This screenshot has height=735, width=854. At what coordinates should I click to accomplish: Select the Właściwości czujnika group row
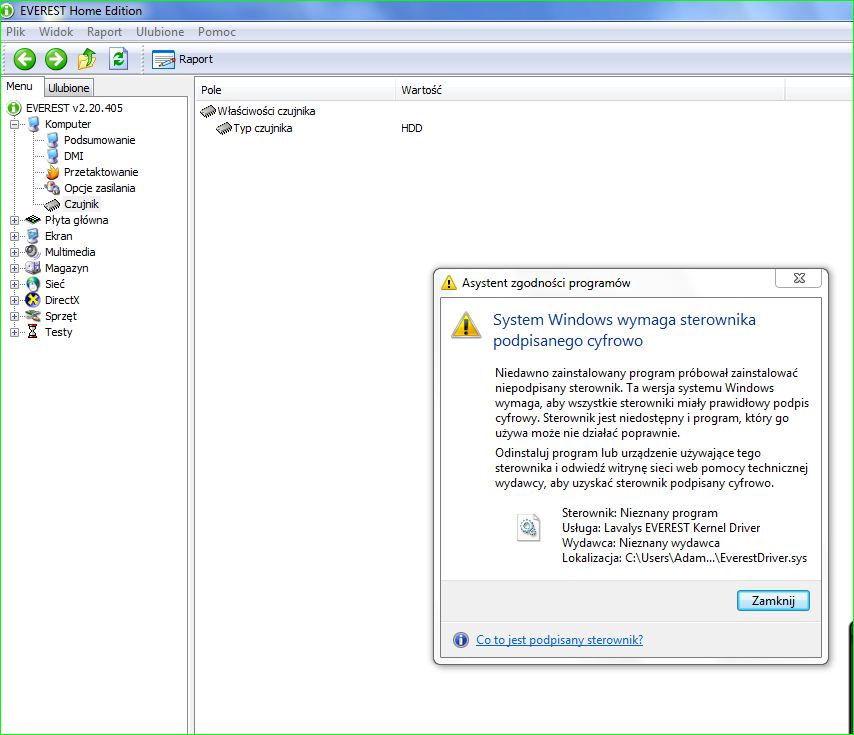click(x=258, y=112)
